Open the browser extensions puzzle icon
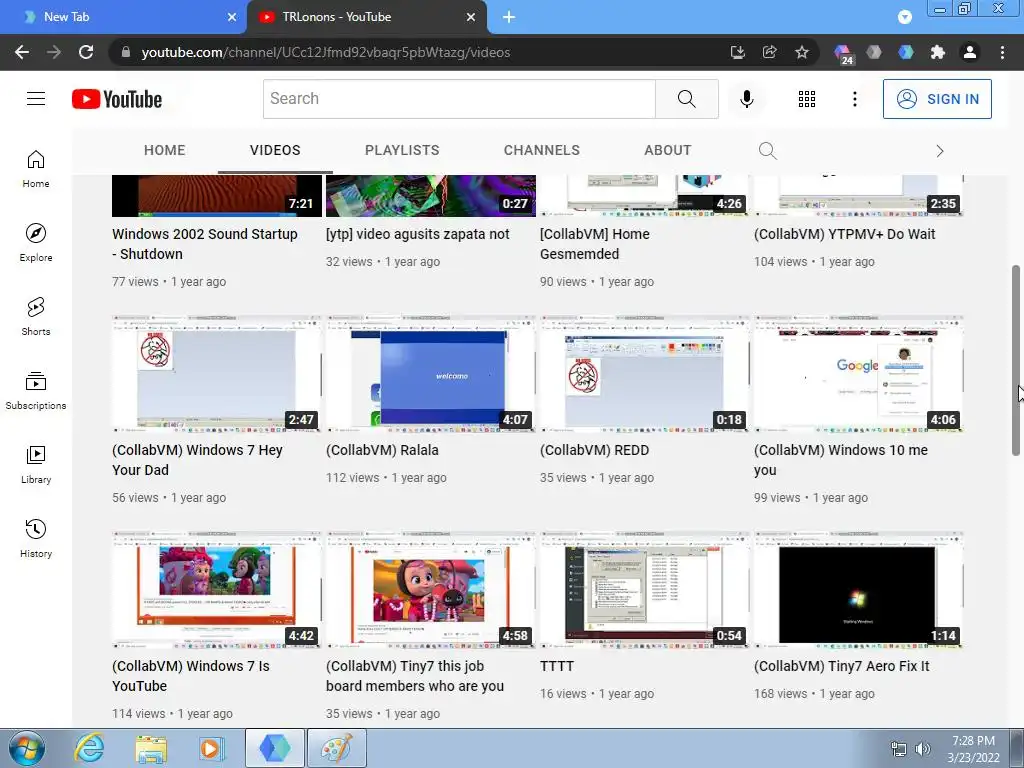This screenshot has width=1024, height=768. pyautogui.click(x=938, y=52)
